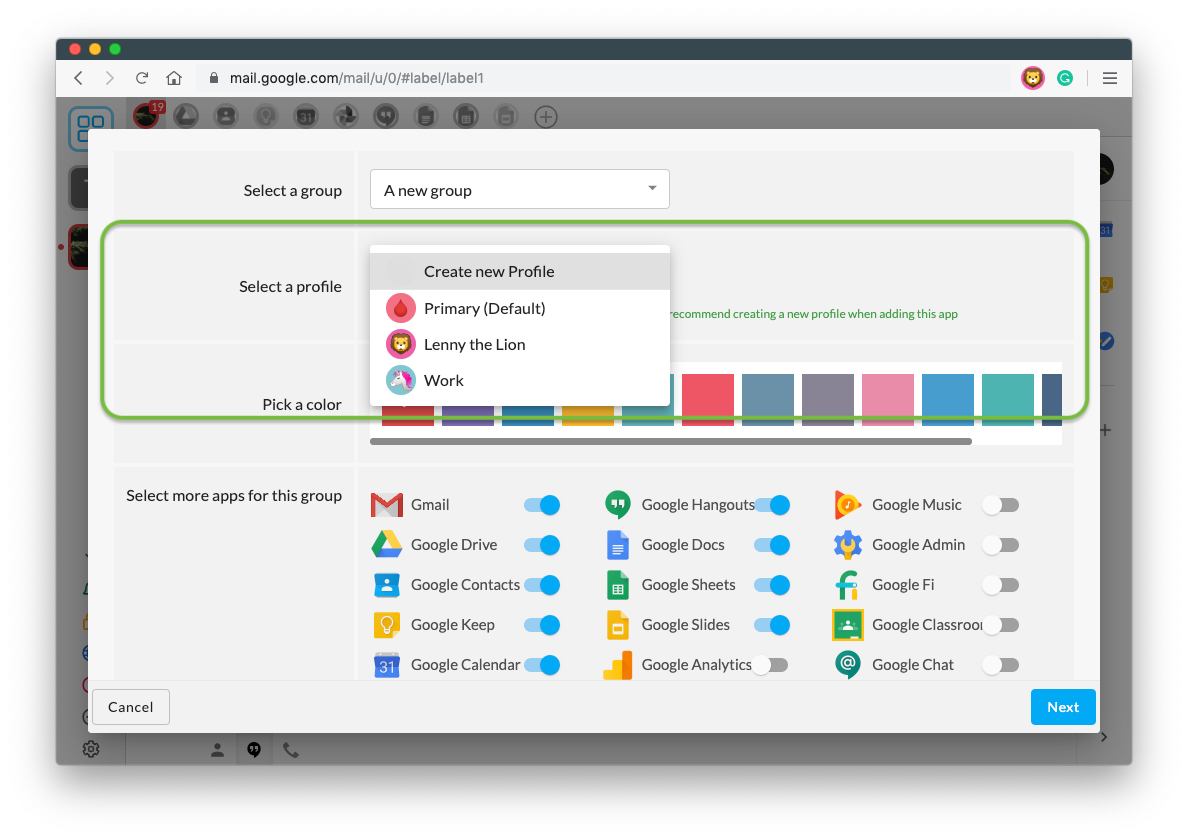Click the add app plus icon in the dimmed app bar
Screen dimensions: 1188x839
(546, 117)
